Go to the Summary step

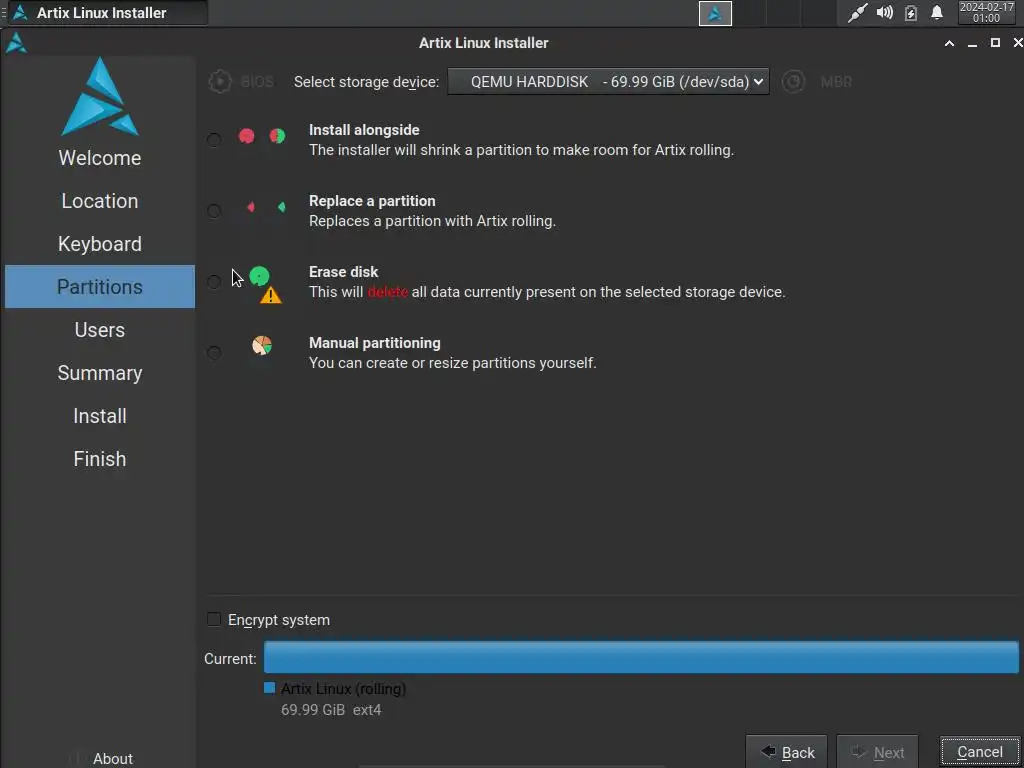(100, 373)
